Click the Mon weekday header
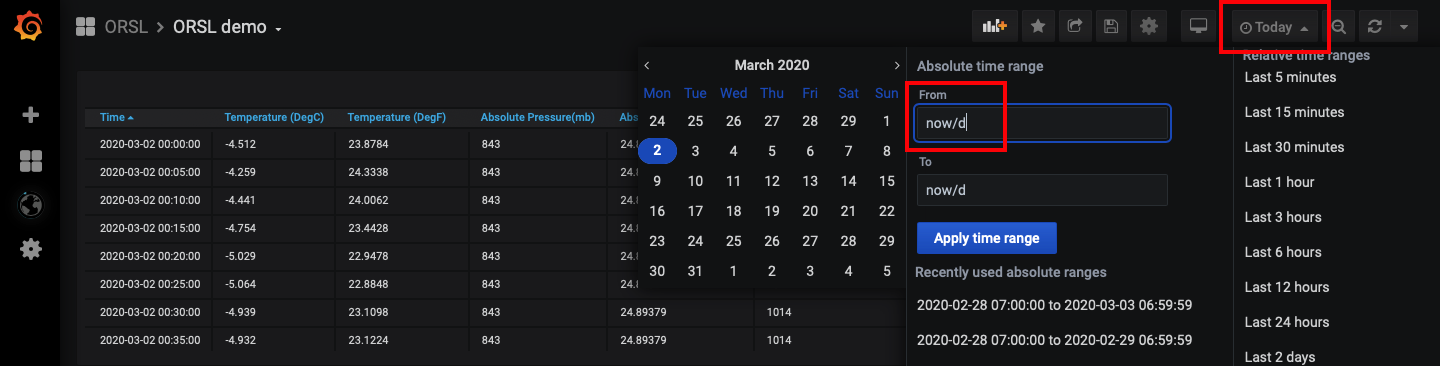Screen dimensions: 1440x366 click(657, 93)
